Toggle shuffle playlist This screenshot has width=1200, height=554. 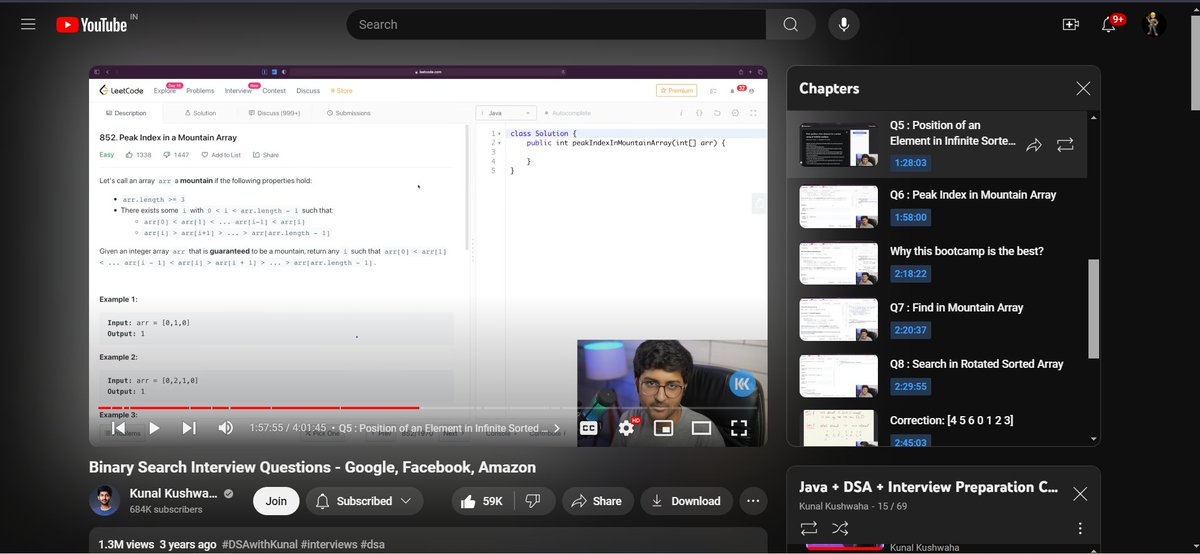pos(839,527)
